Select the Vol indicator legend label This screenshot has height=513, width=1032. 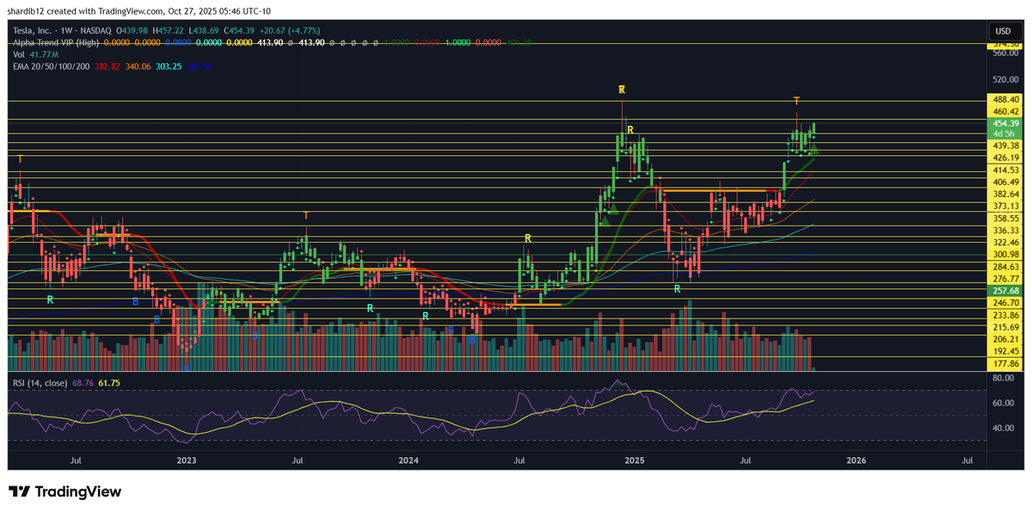(17, 54)
